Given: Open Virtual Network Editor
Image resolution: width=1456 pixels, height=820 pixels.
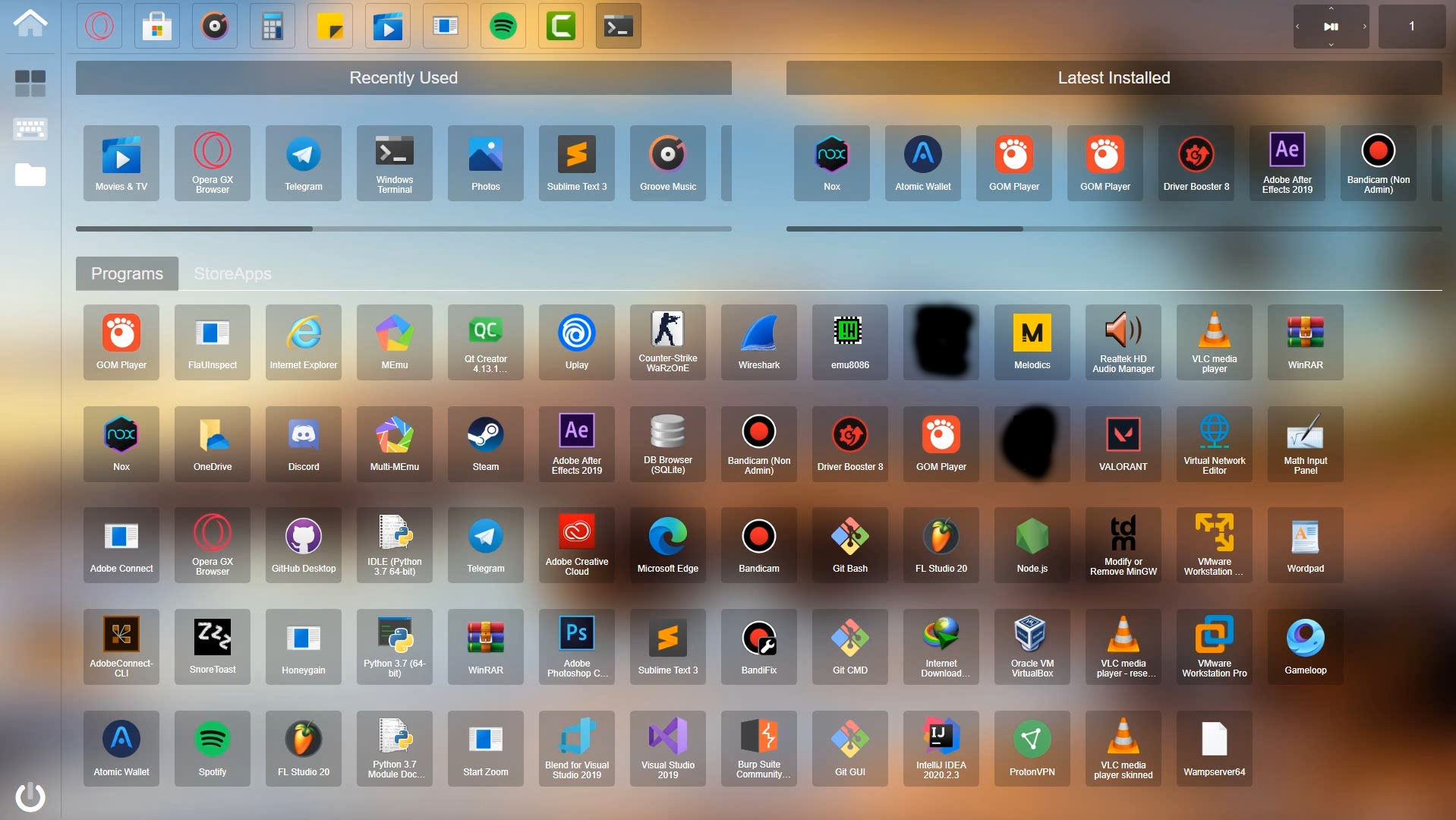Looking at the screenshot, I should [1215, 444].
